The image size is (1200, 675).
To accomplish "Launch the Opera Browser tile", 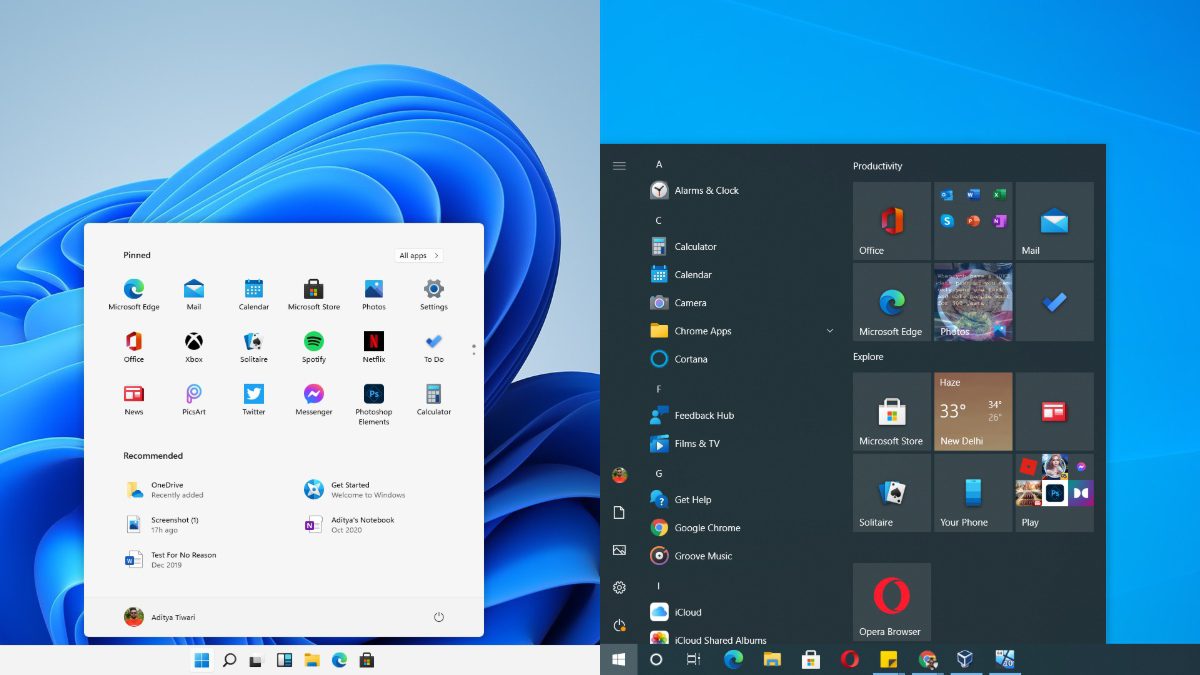I will [x=891, y=601].
